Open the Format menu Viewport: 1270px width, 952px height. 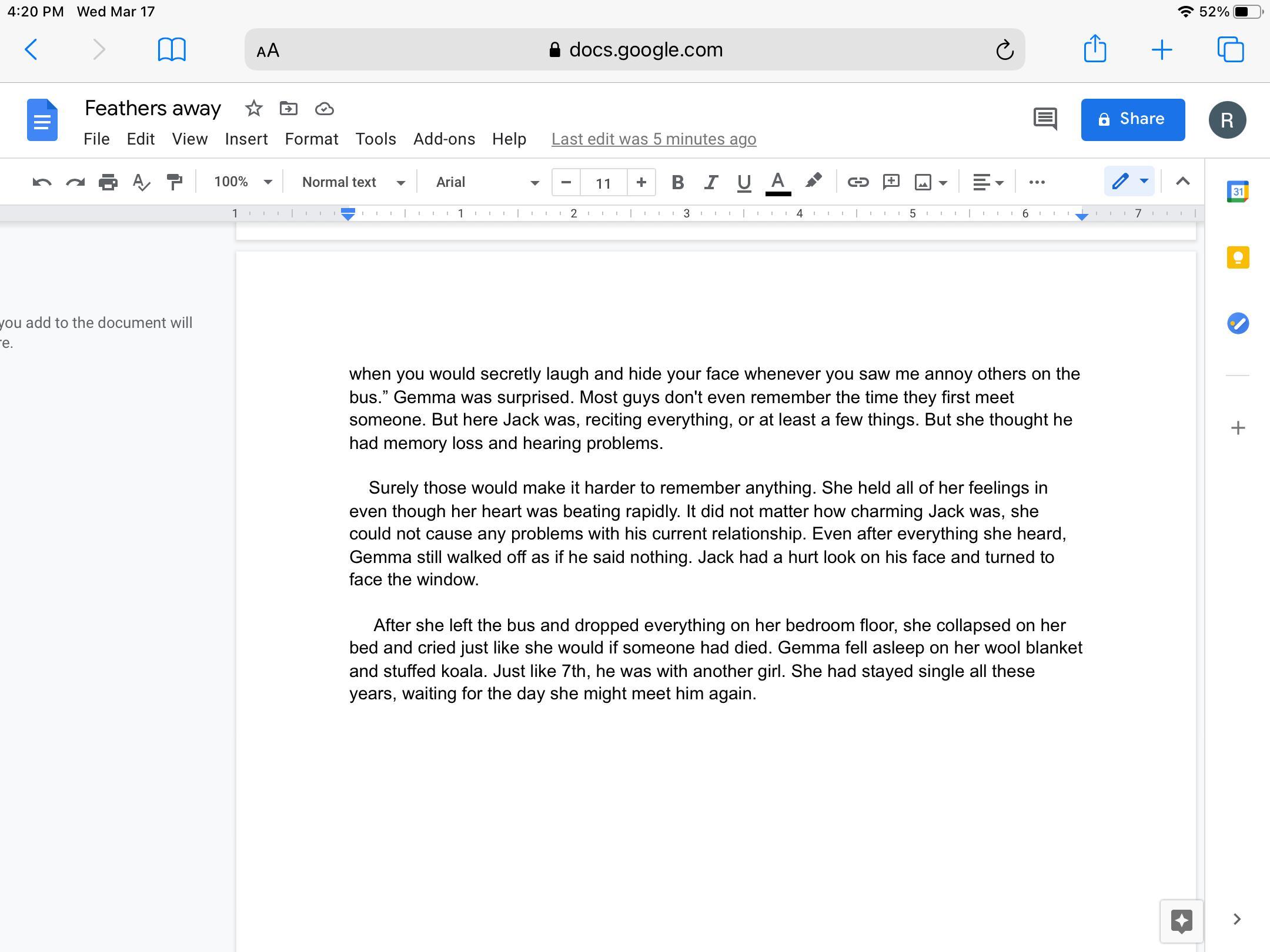pyautogui.click(x=312, y=139)
